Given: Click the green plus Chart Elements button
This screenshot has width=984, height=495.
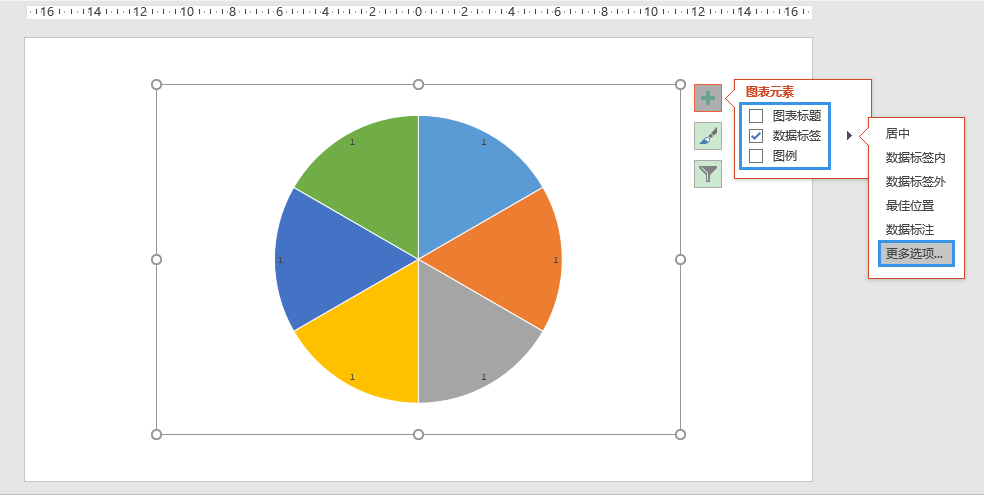Looking at the screenshot, I should pyautogui.click(x=708, y=98).
